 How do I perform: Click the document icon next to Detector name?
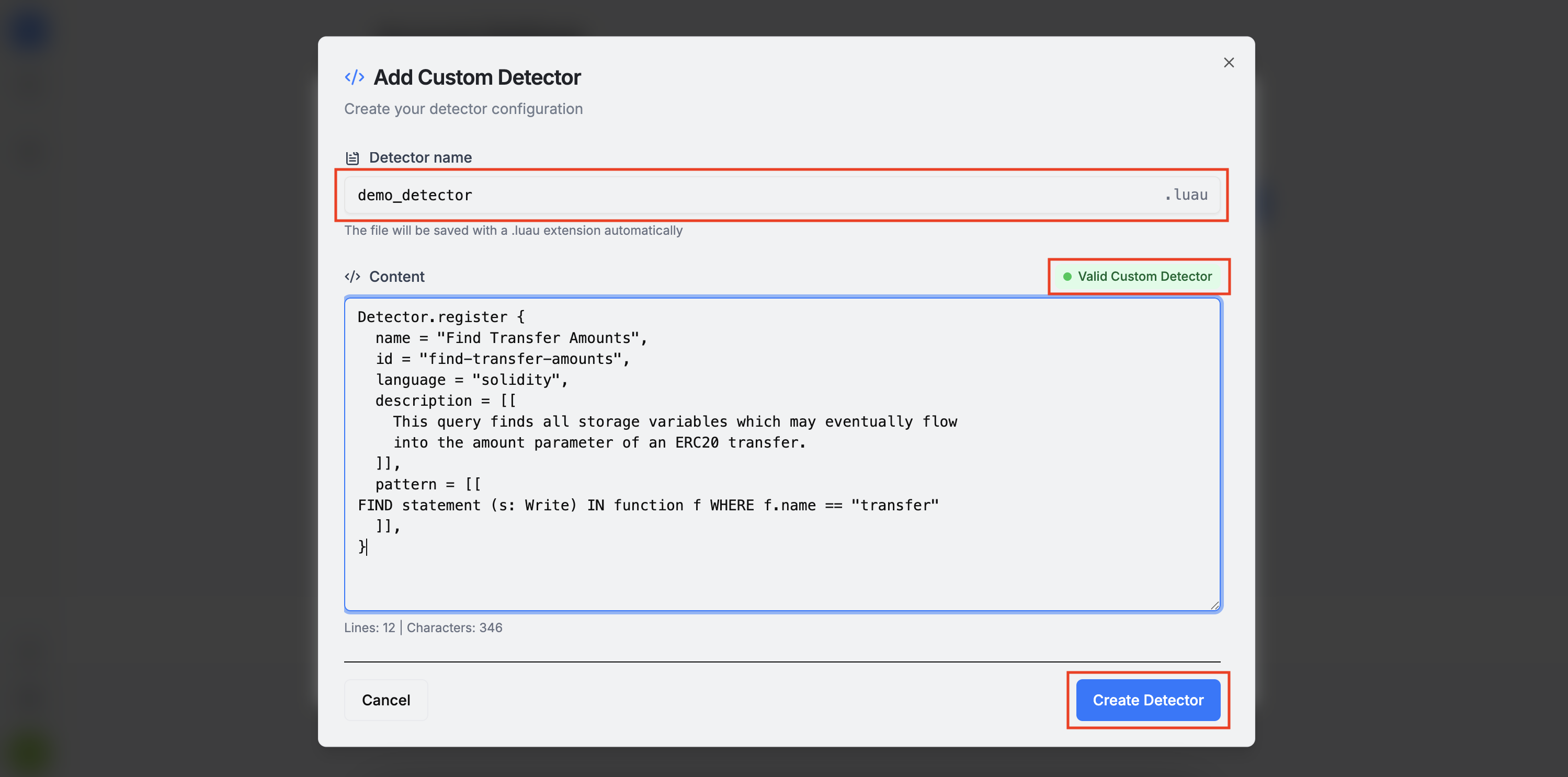[353, 158]
